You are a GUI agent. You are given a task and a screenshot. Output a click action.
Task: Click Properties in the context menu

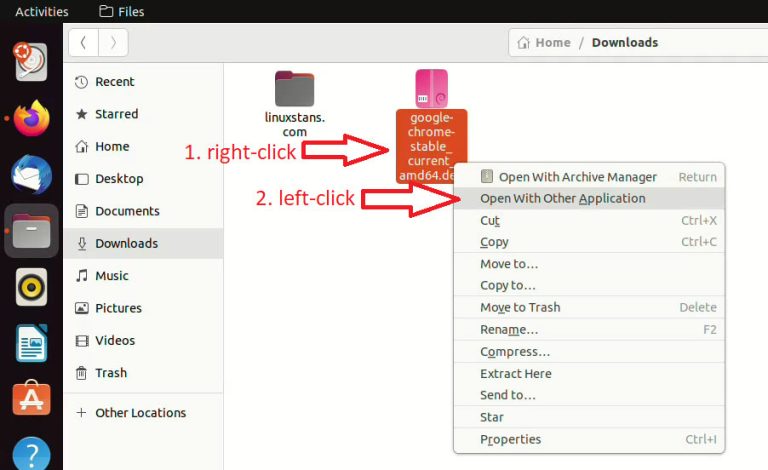coord(510,439)
